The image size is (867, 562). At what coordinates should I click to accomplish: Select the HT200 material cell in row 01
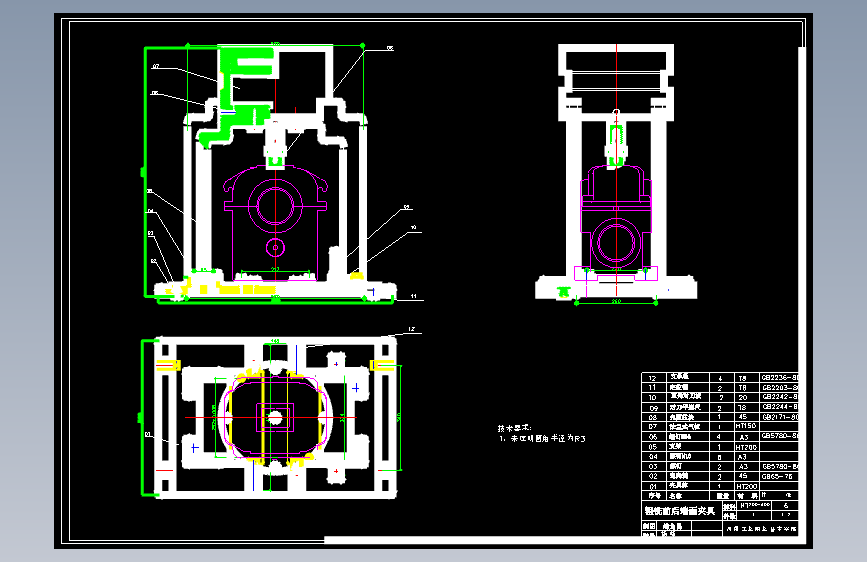tap(746, 486)
